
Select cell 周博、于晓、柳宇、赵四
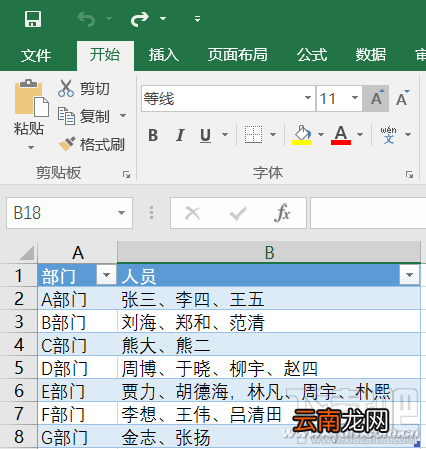[269, 368]
